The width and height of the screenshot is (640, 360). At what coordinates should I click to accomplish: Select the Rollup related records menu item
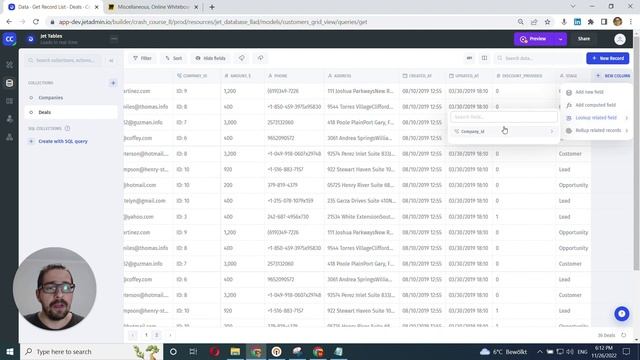(596, 131)
